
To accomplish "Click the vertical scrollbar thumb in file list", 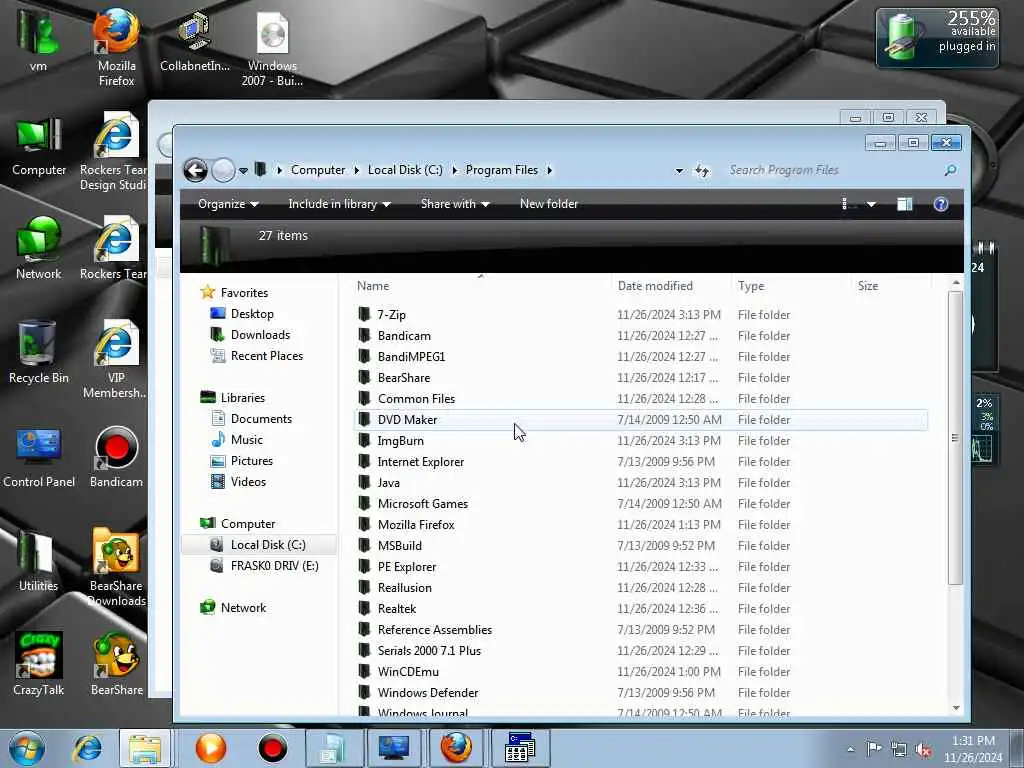I will pyautogui.click(x=955, y=438).
